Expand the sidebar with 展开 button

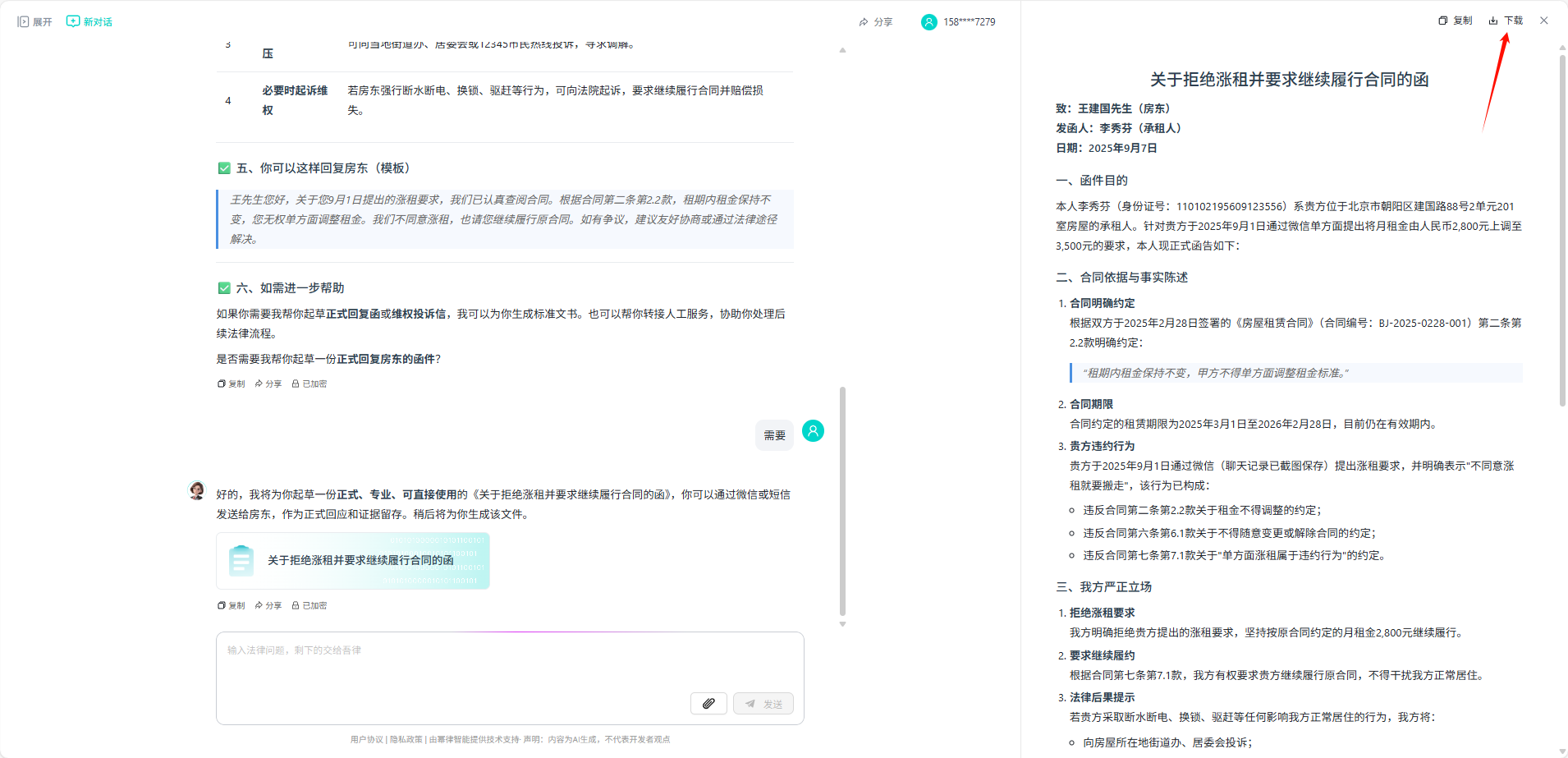pyautogui.click(x=34, y=22)
